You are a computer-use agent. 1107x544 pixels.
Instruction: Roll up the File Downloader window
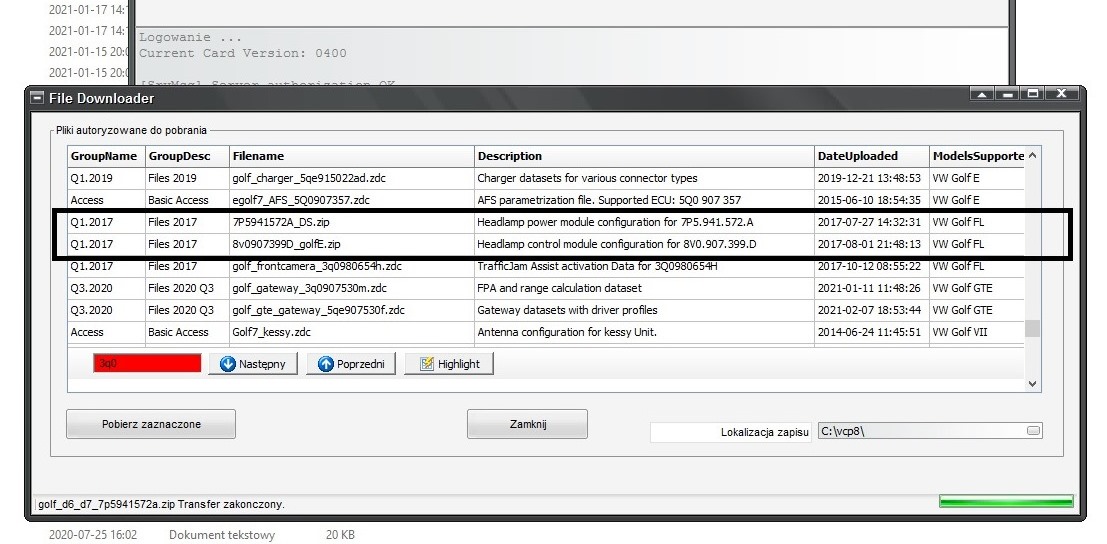pos(982,94)
